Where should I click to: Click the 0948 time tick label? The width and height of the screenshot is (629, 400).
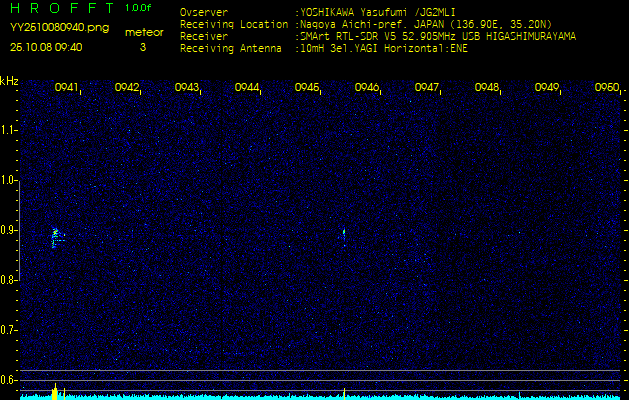[x=487, y=87]
